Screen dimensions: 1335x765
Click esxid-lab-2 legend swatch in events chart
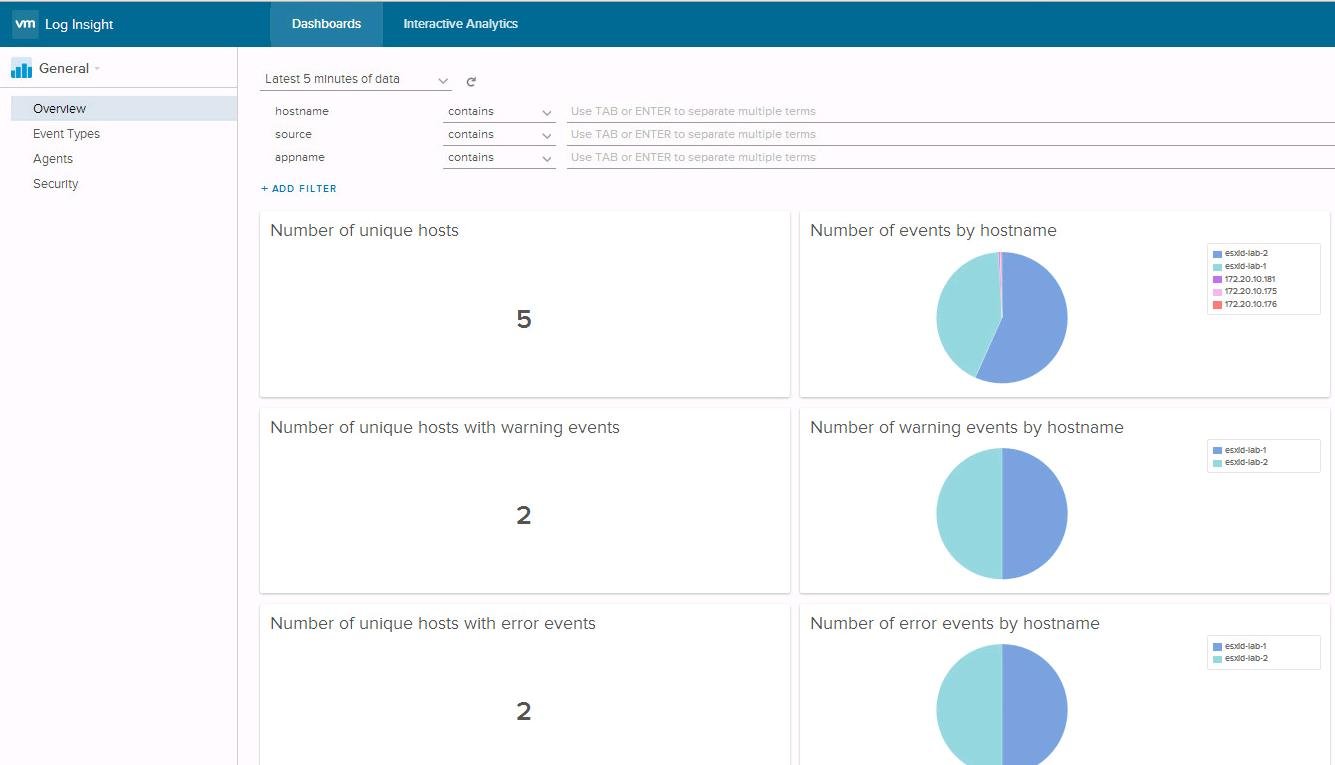click(1217, 254)
